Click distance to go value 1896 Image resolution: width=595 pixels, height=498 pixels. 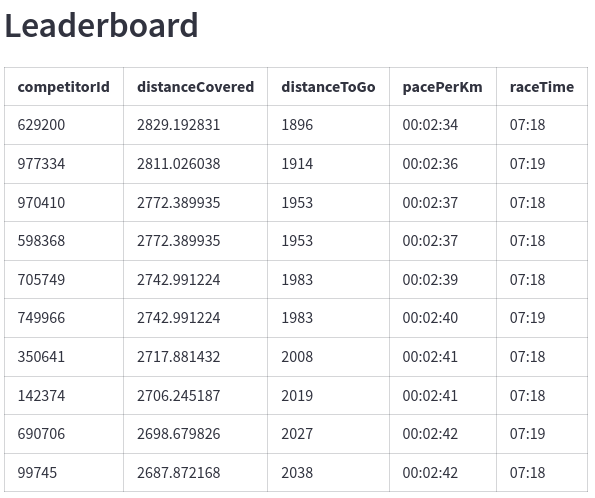[297, 125]
